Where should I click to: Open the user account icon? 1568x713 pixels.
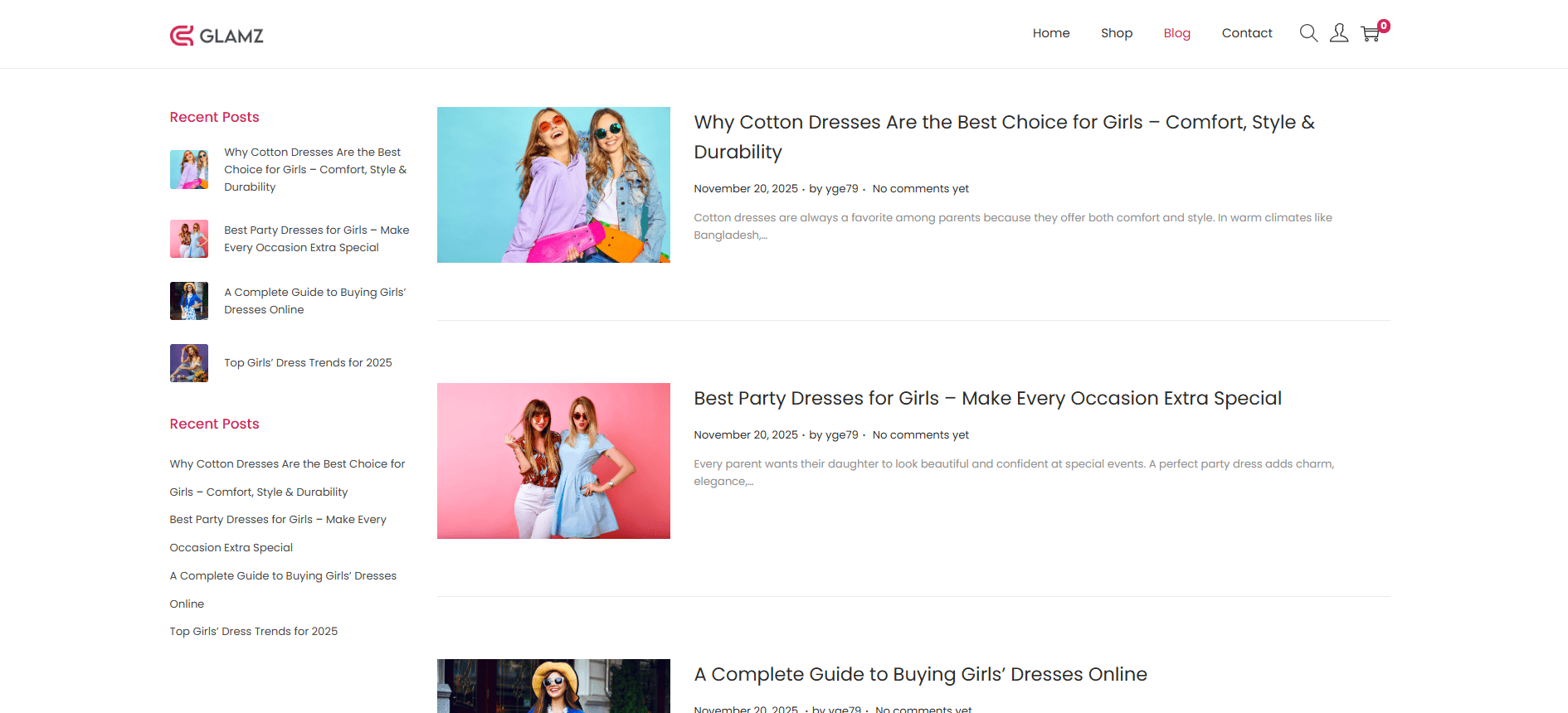click(1339, 33)
